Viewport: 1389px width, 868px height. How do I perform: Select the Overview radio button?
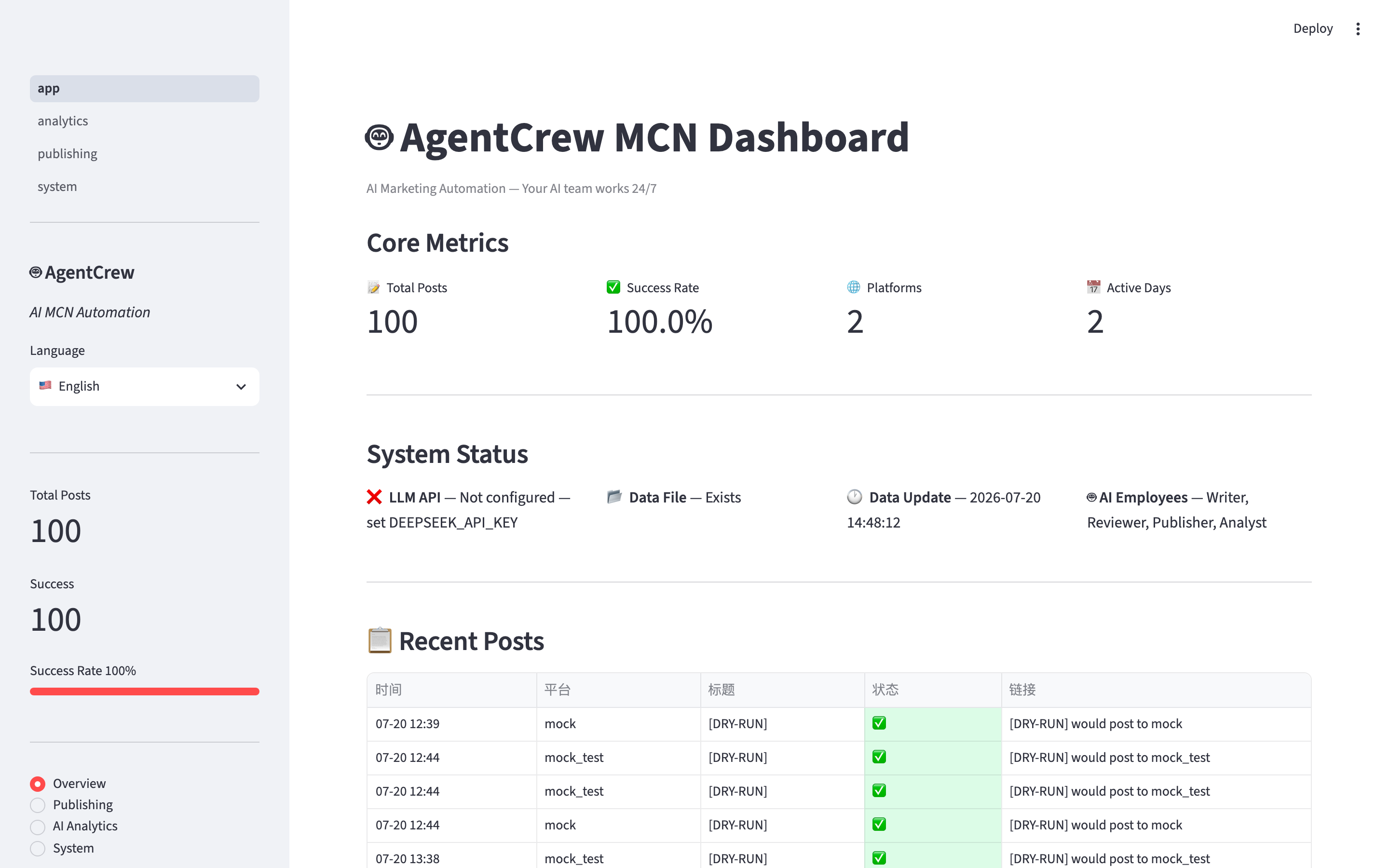tap(37, 784)
